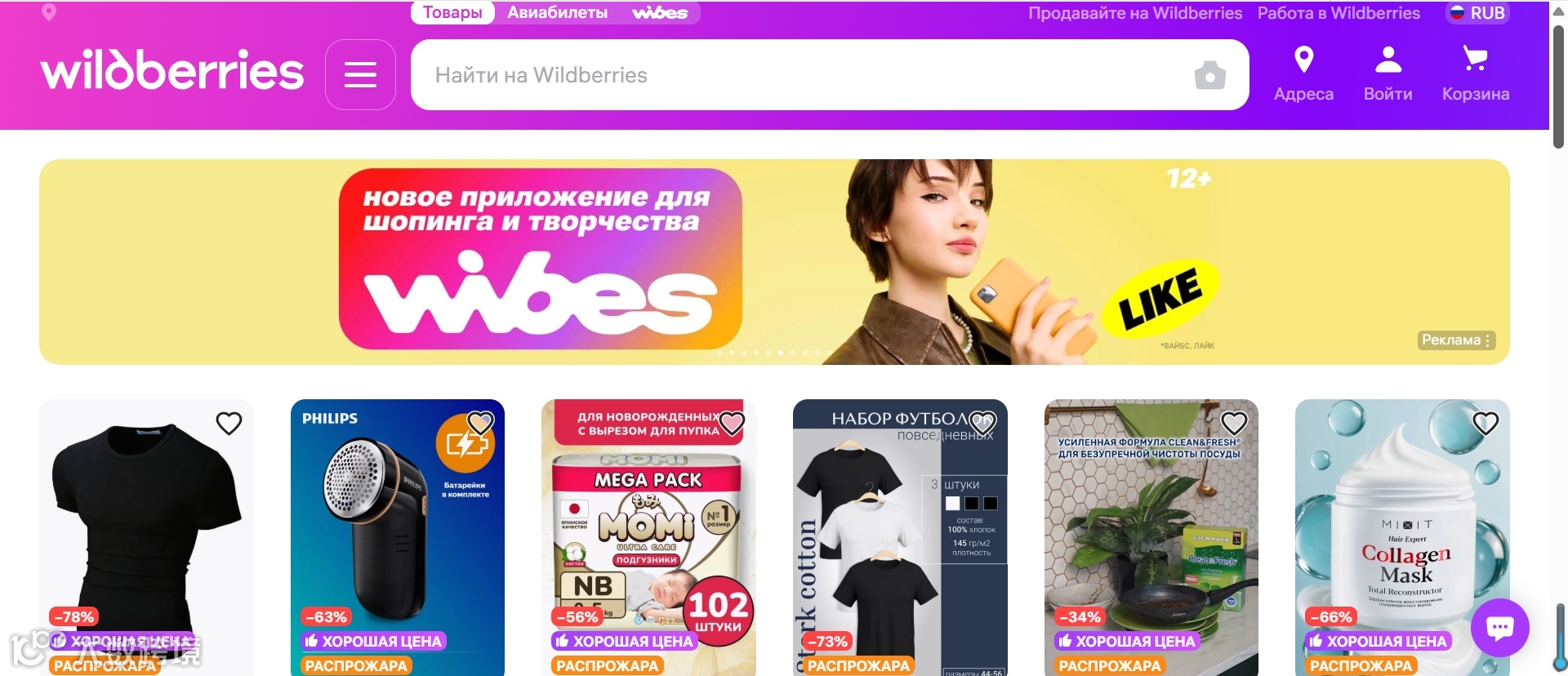Screen dimensions: 1568x676
Task: Click the Wildberries logo
Action: click(172, 71)
